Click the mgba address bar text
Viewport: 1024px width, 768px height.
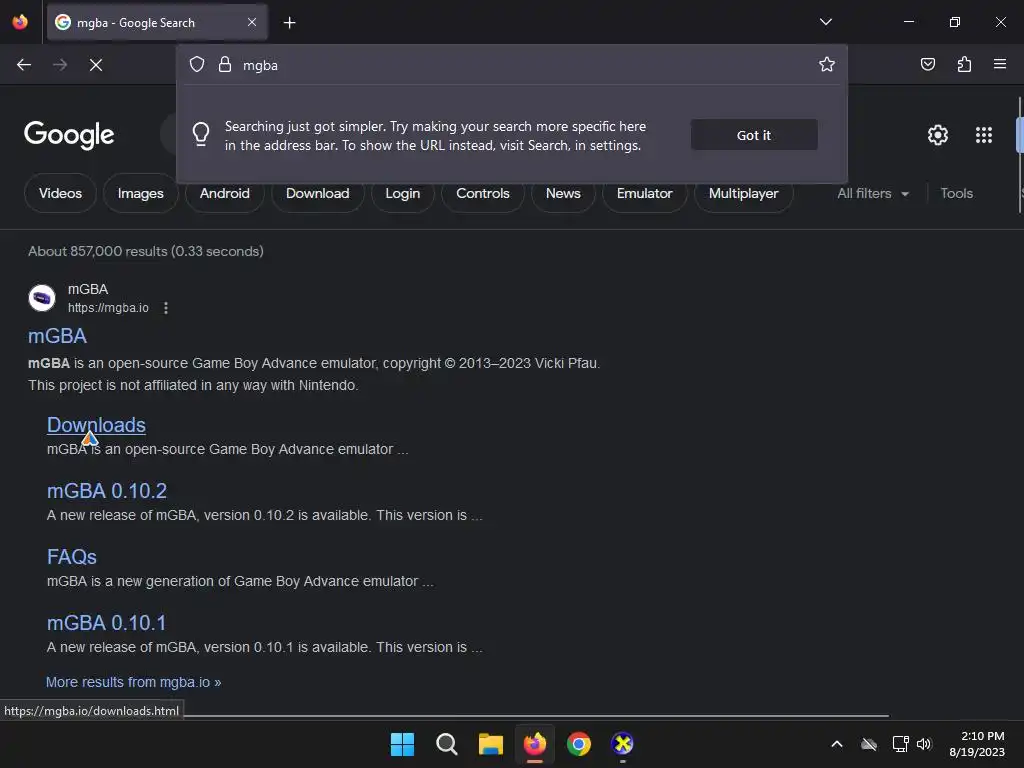coord(260,65)
